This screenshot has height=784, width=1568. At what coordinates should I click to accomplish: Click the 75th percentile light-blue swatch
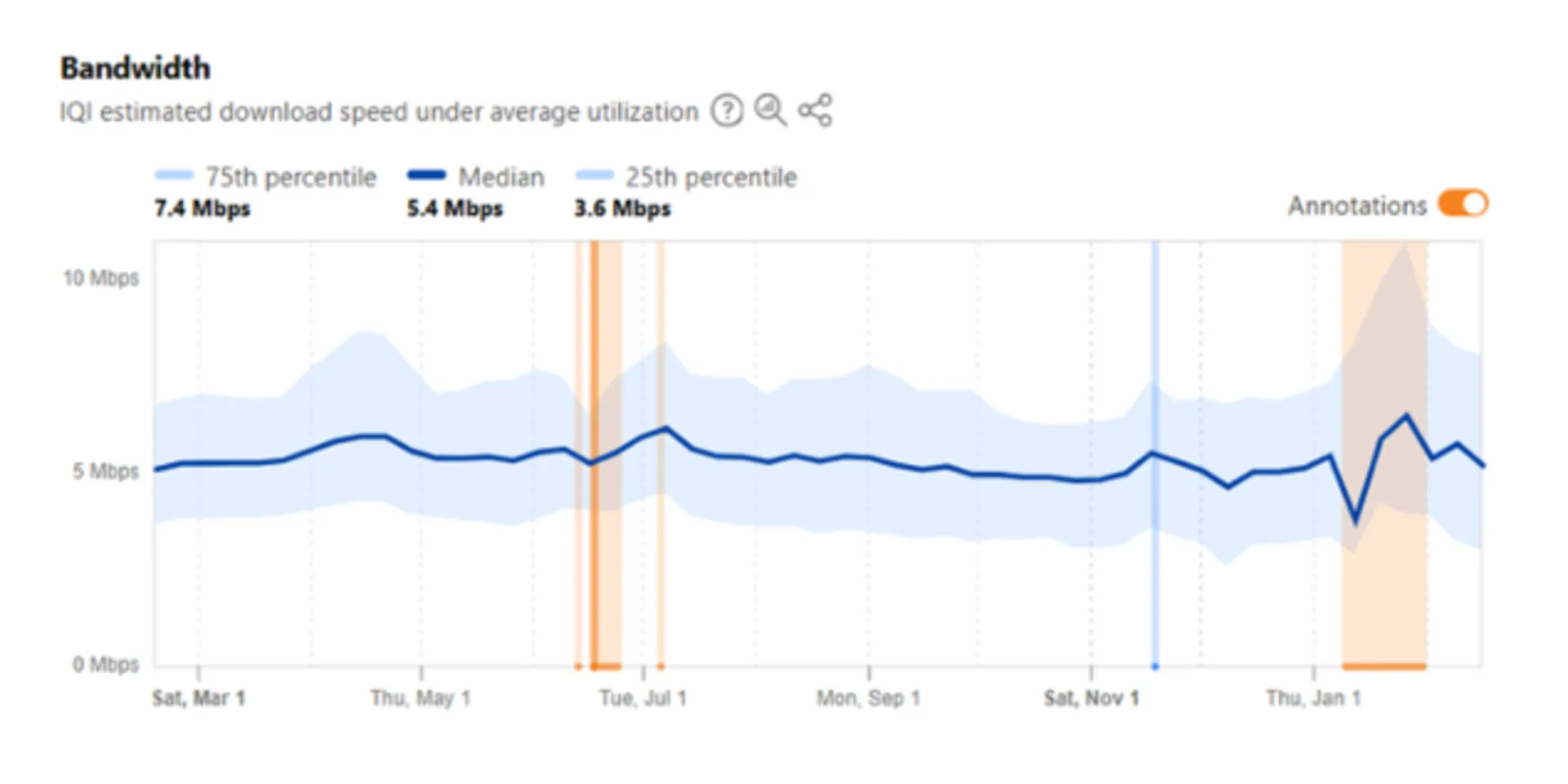click(x=173, y=175)
